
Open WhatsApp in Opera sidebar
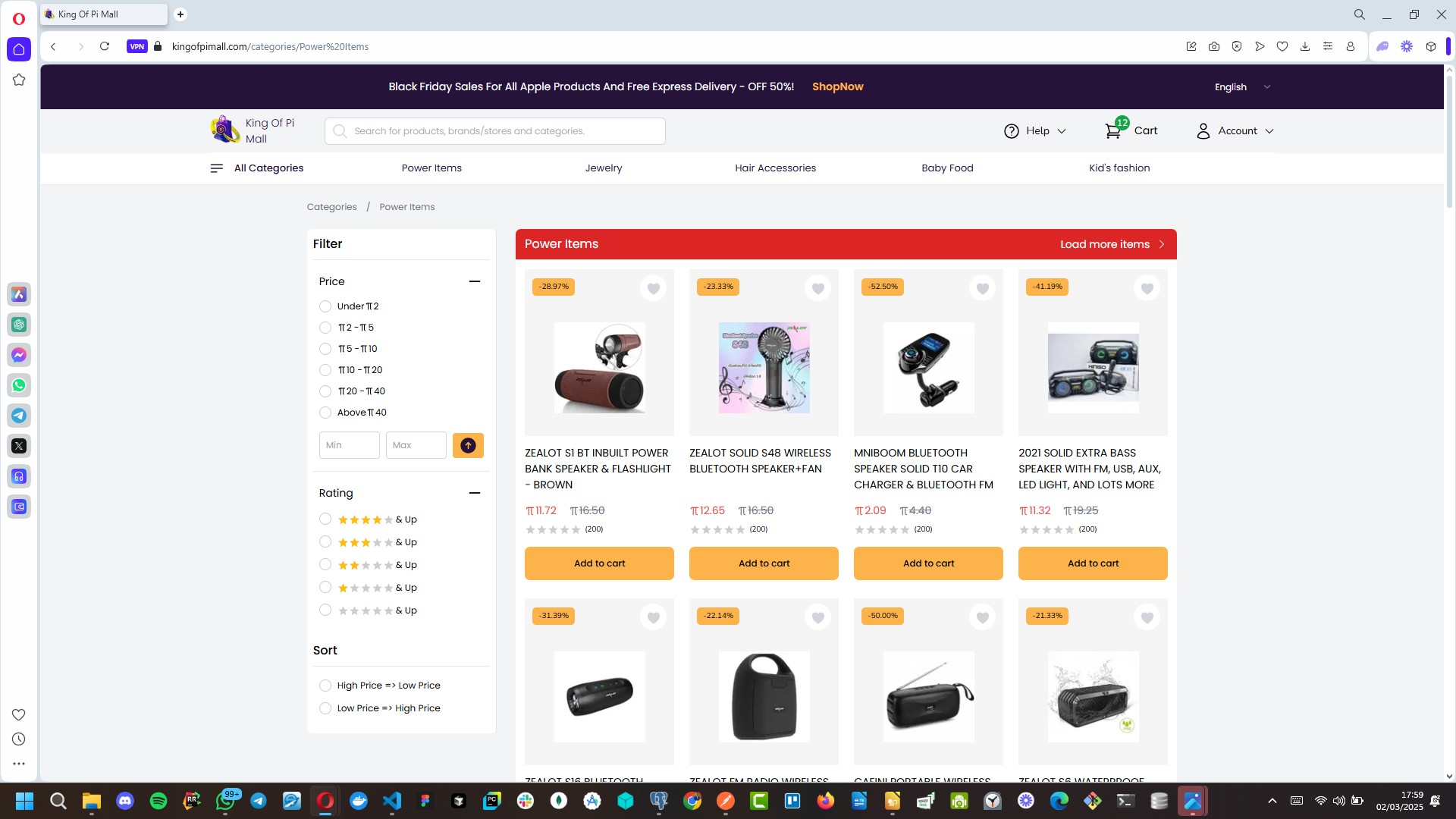click(19, 385)
